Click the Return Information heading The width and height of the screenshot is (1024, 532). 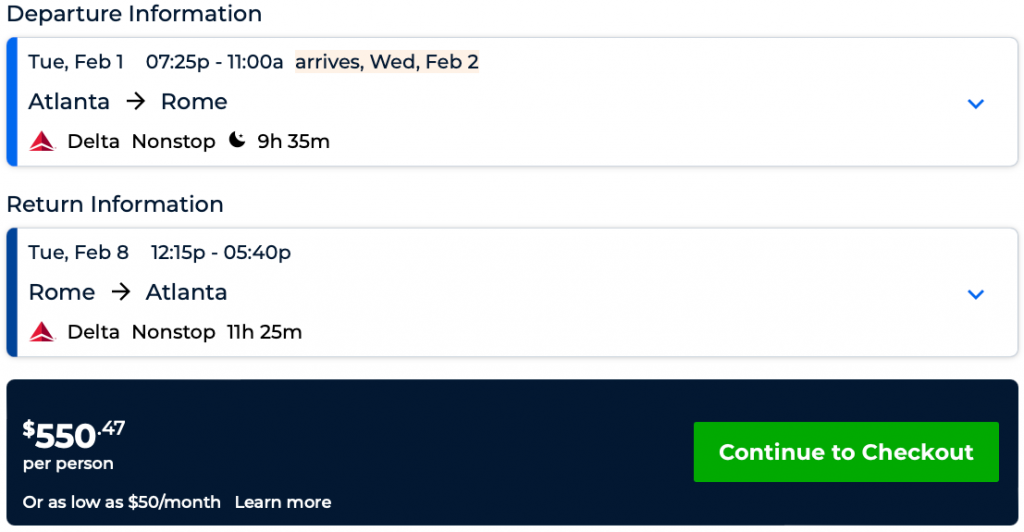click(115, 204)
